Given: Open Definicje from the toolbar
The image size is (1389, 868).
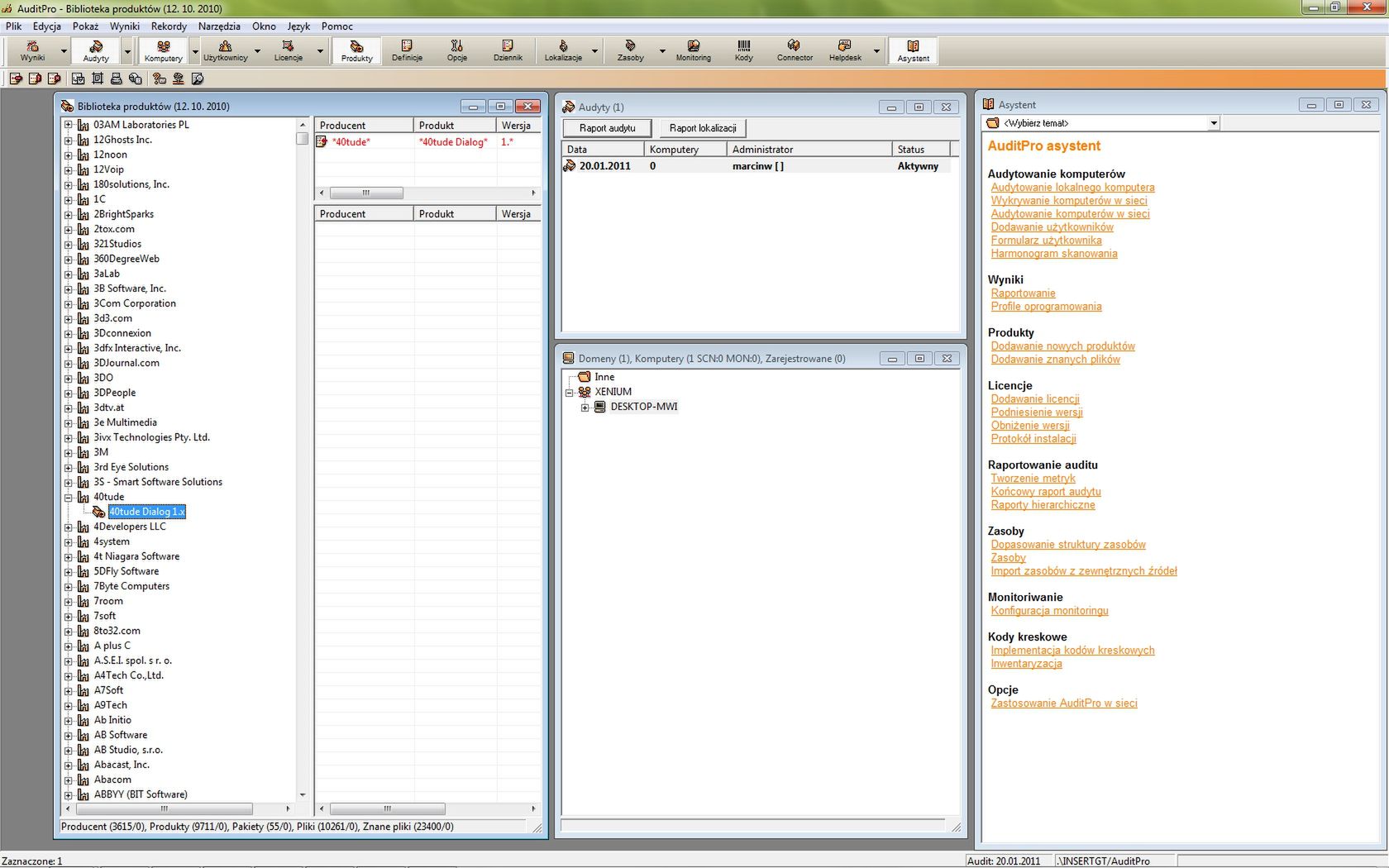Looking at the screenshot, I should tap(407, 50).
